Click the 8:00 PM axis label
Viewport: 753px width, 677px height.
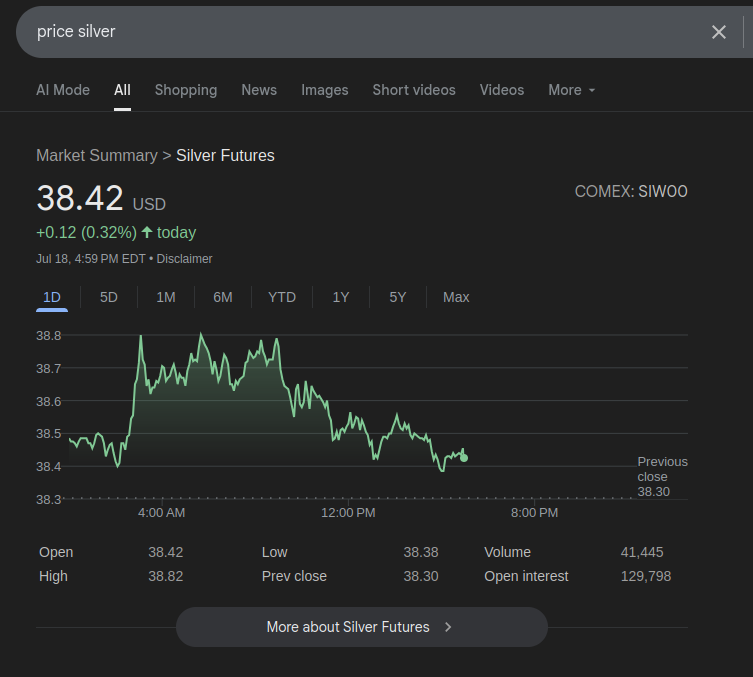(534, 513)
